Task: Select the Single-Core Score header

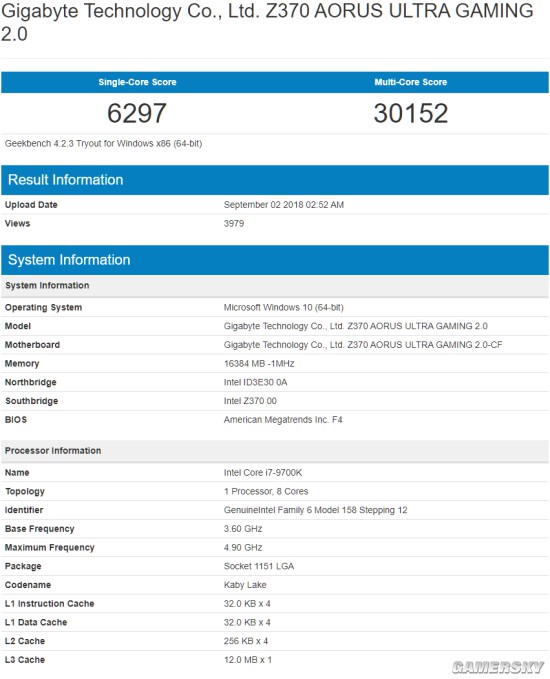Action: (137, 82)
